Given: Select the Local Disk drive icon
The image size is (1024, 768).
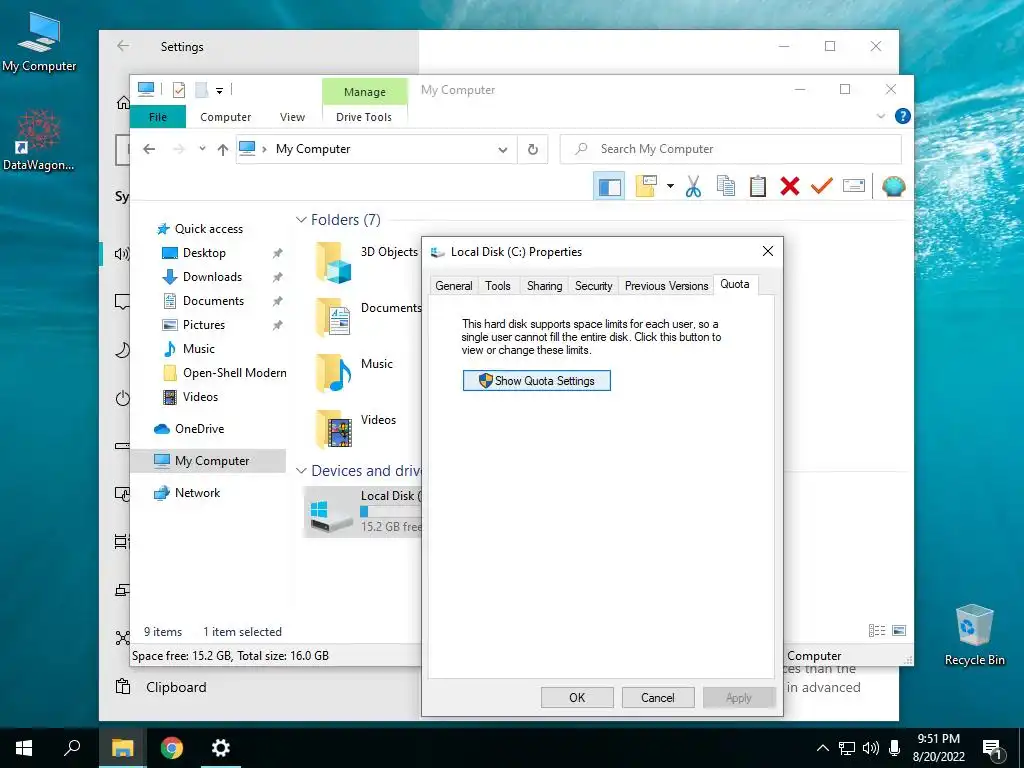Looking at the screenshot, I should 331,514.
